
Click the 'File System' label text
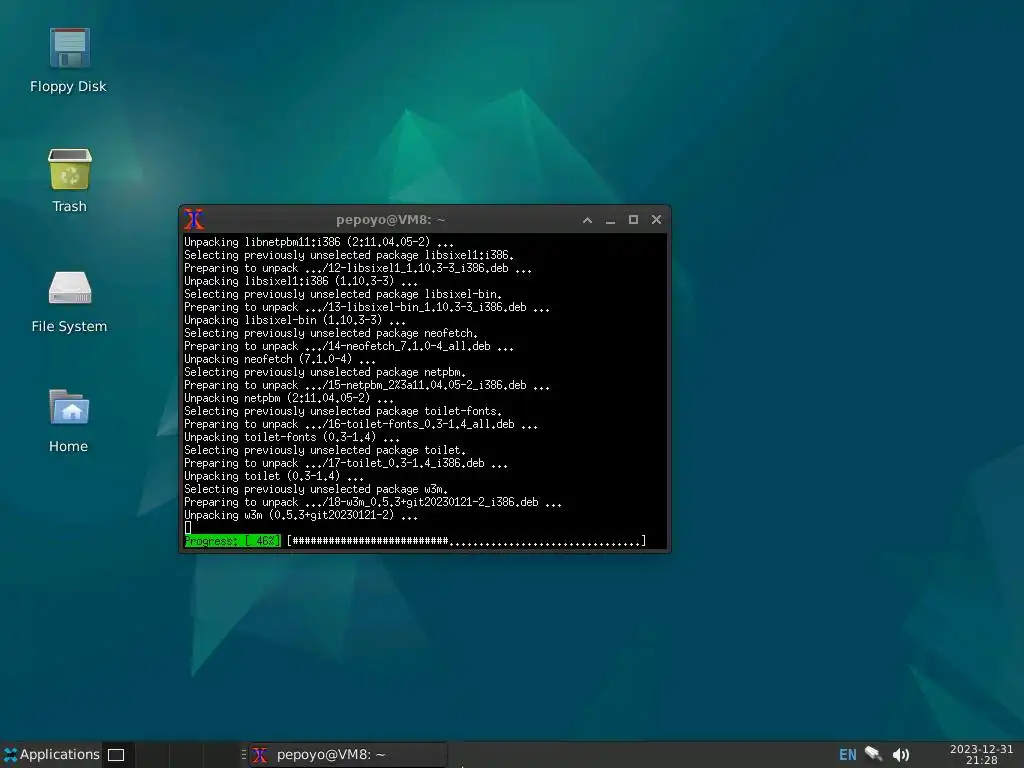click(69, 326)
